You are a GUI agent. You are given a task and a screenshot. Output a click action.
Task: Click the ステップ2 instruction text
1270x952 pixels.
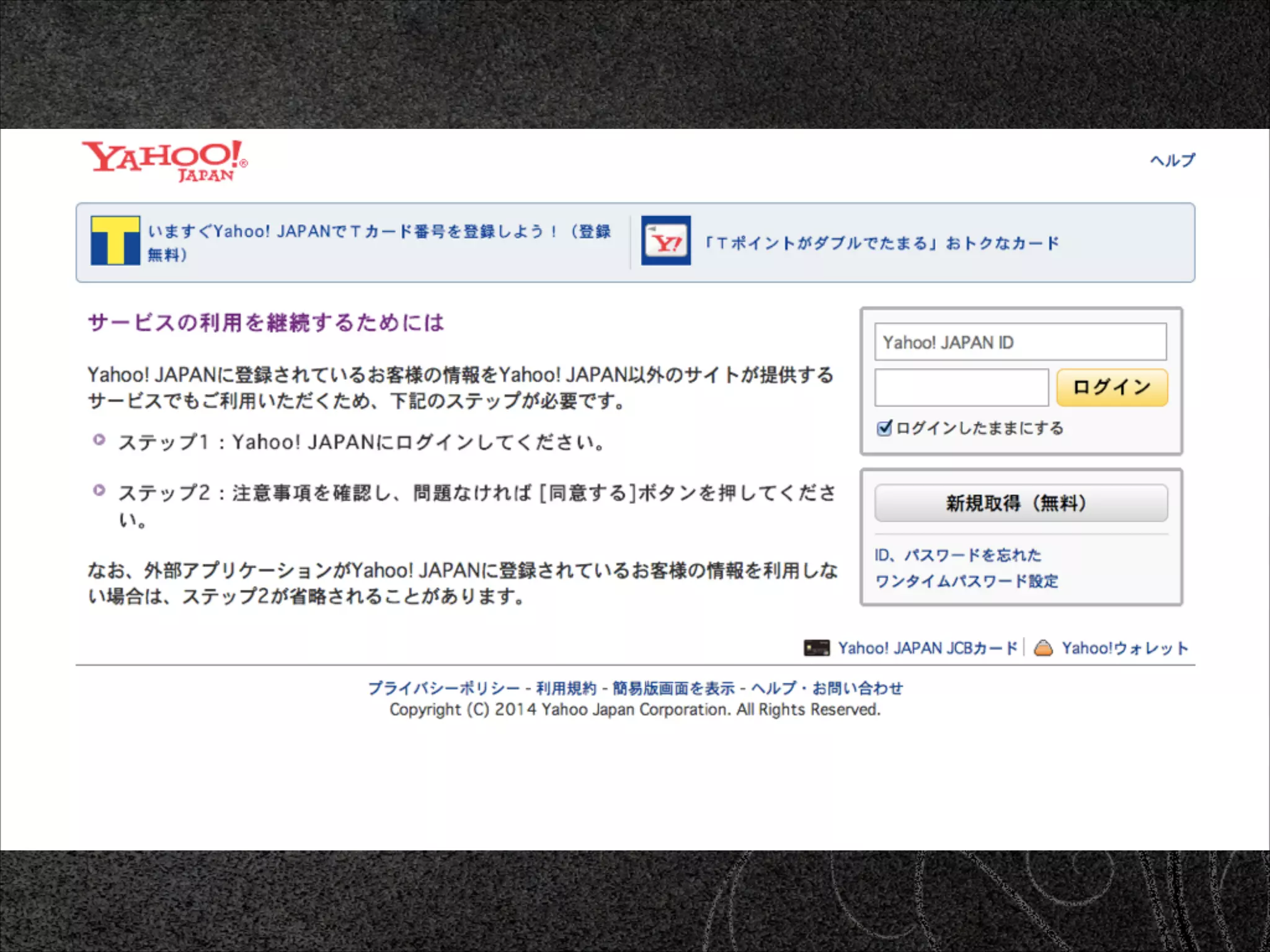(x=477, y=505)
